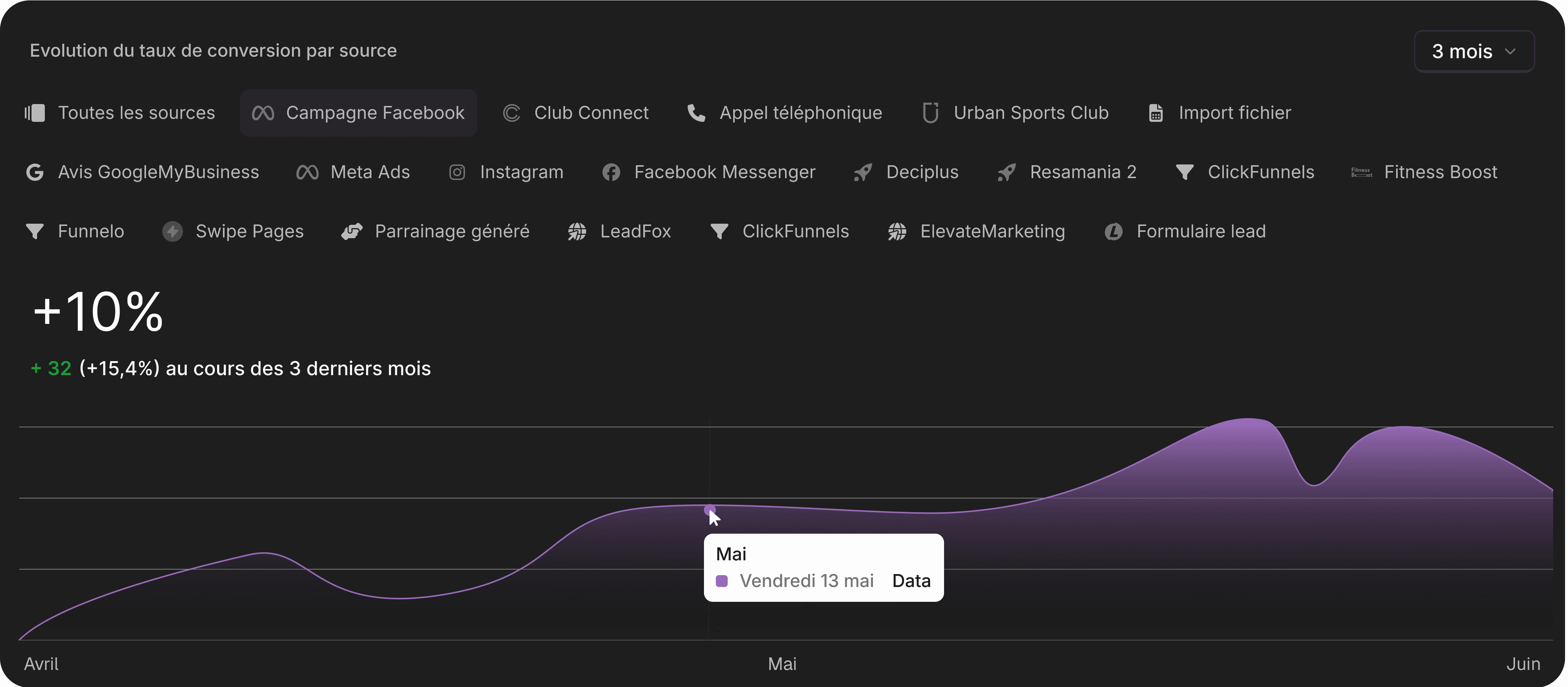Click the Import fichier document icon
This screenshot has height=687, width=1568.
[x=1155, y=113]
